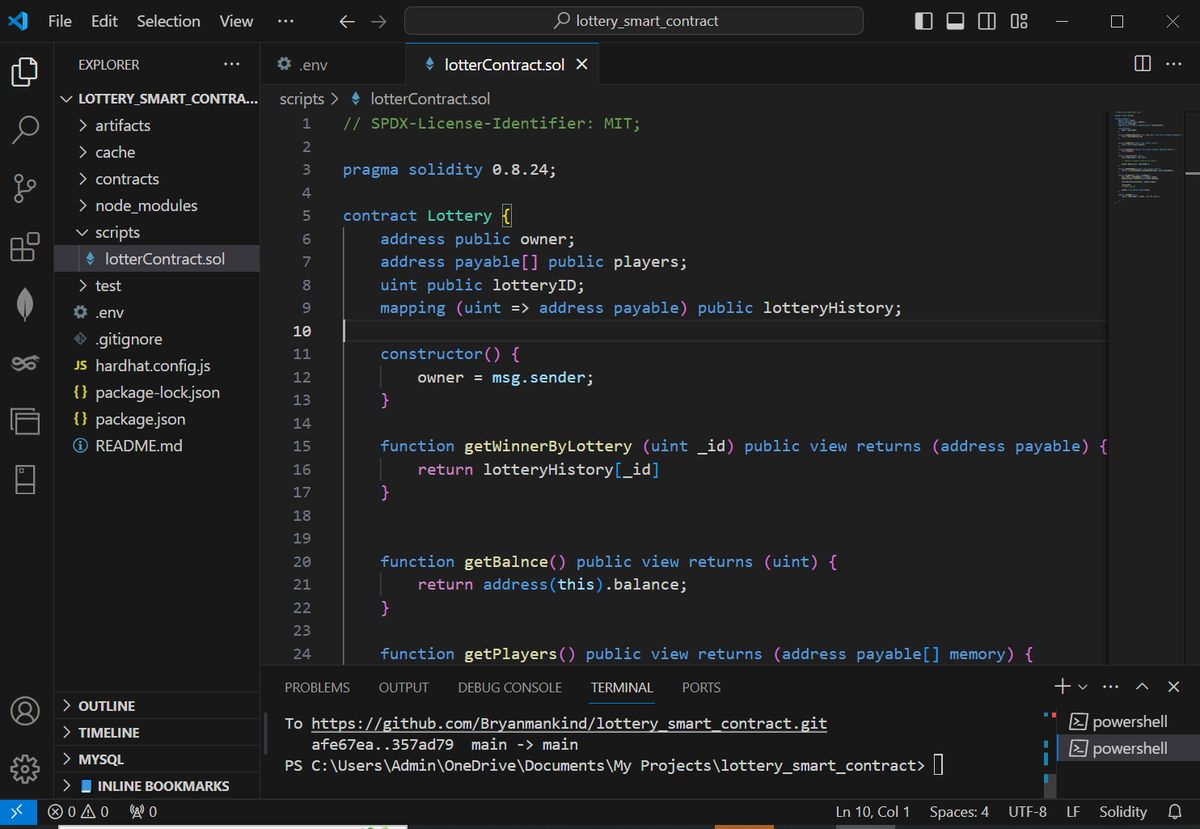Collapse the LOTTERY_SMART_CONTRACT root folder
The width and height of the screenshot is (1200, 829).
[x=157, y=99]
